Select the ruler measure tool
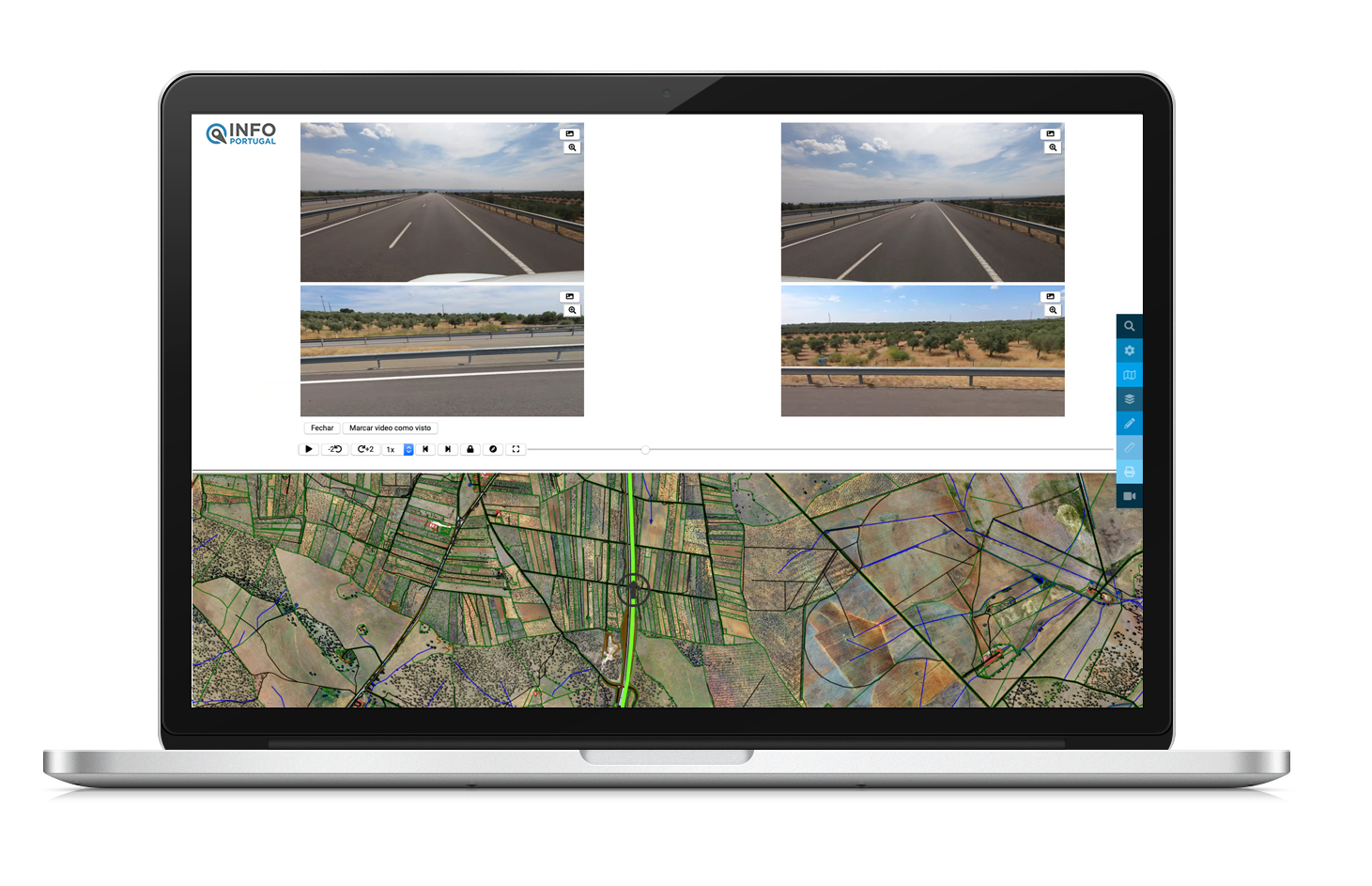The image size is (1372, 886). 1129,447
